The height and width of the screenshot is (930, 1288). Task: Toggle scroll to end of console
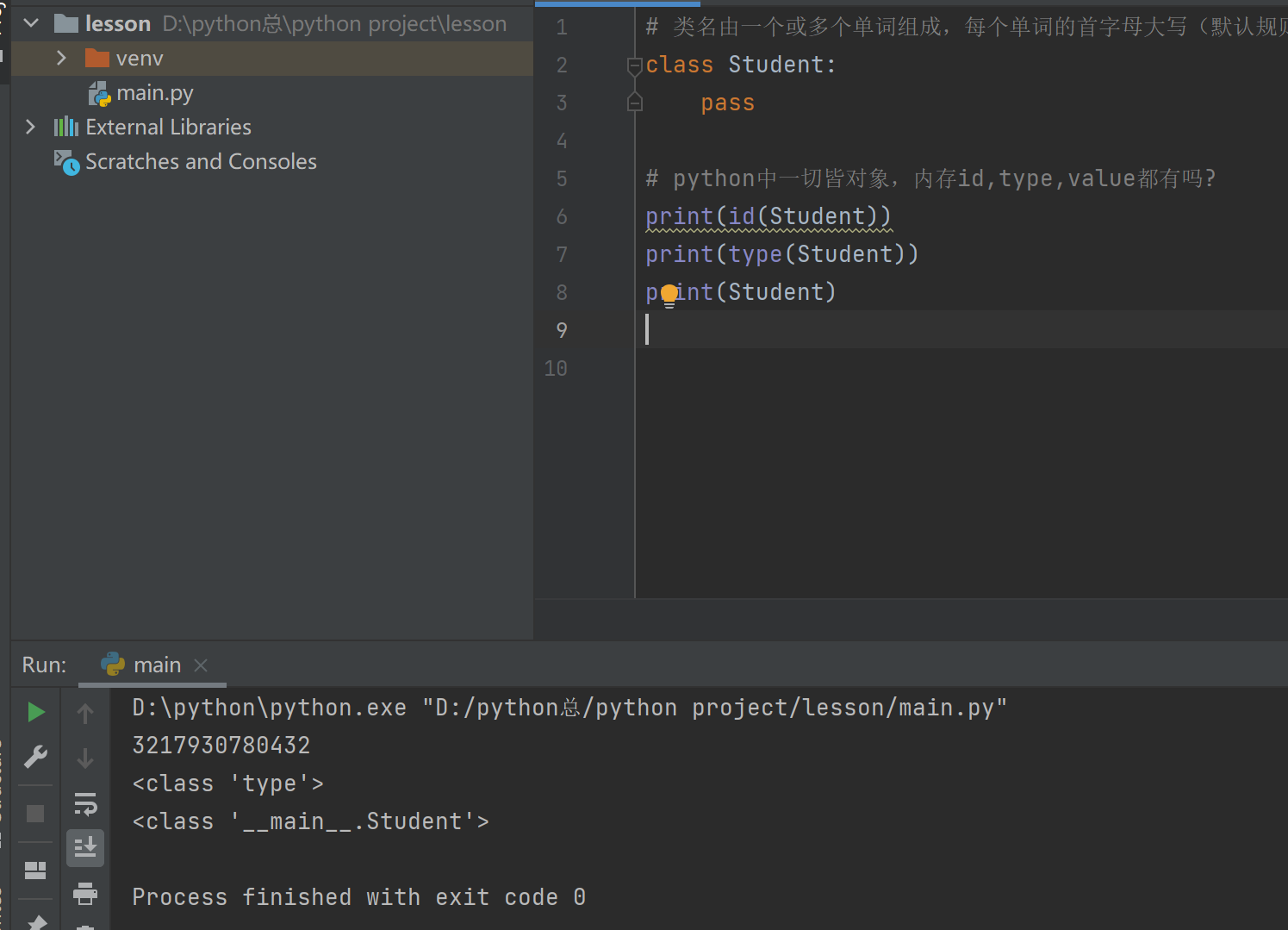pyautogui.click(x=85, y=848)
